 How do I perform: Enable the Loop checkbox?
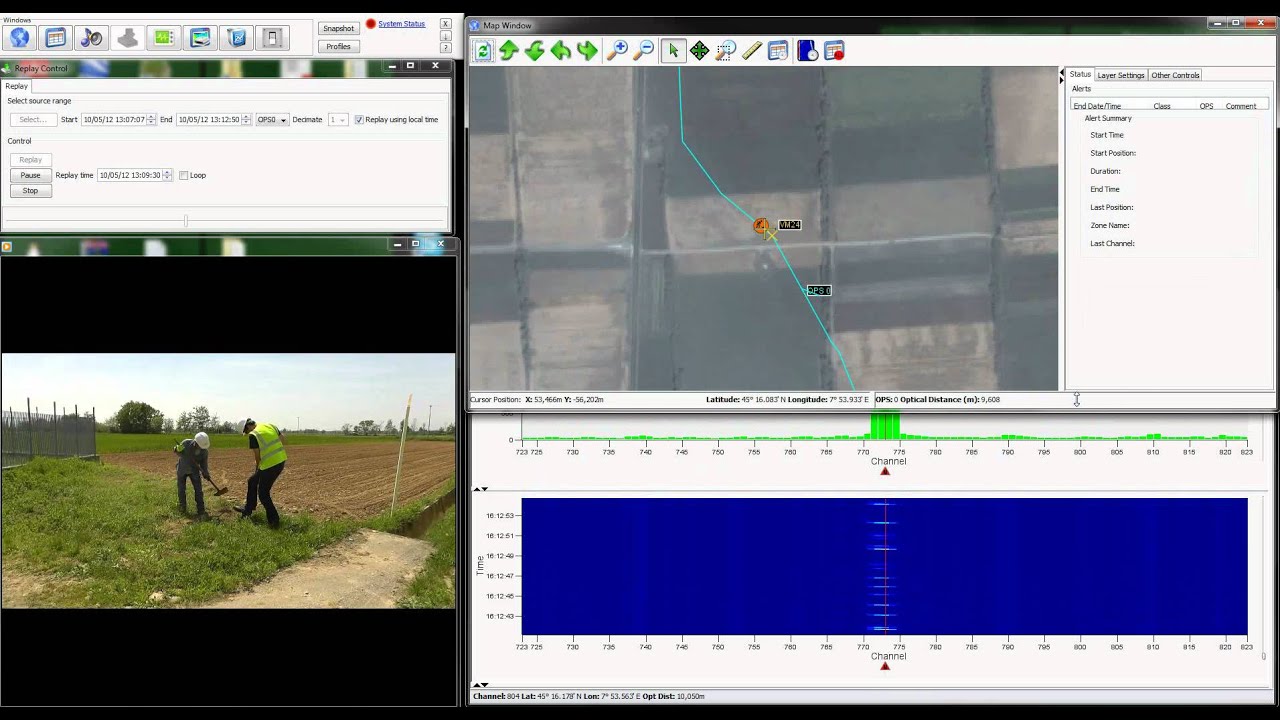click(183, 175)
